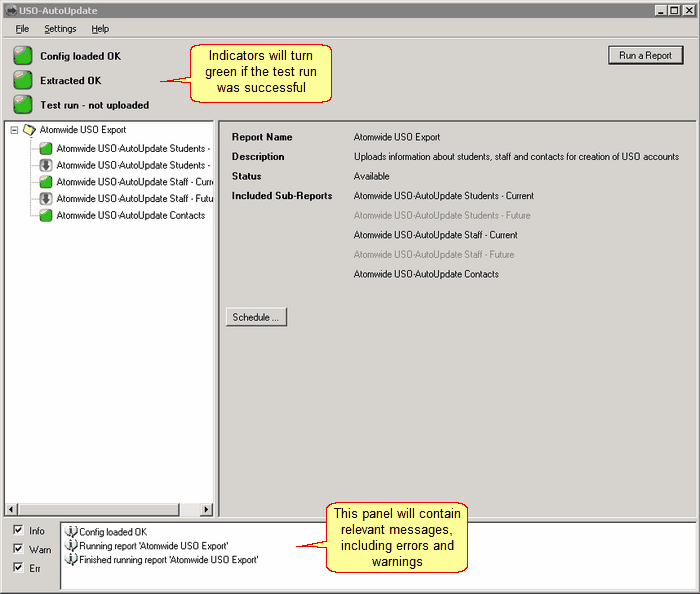Select AutoUpdate Staff - Futu tree item

[x=135, y=199]
